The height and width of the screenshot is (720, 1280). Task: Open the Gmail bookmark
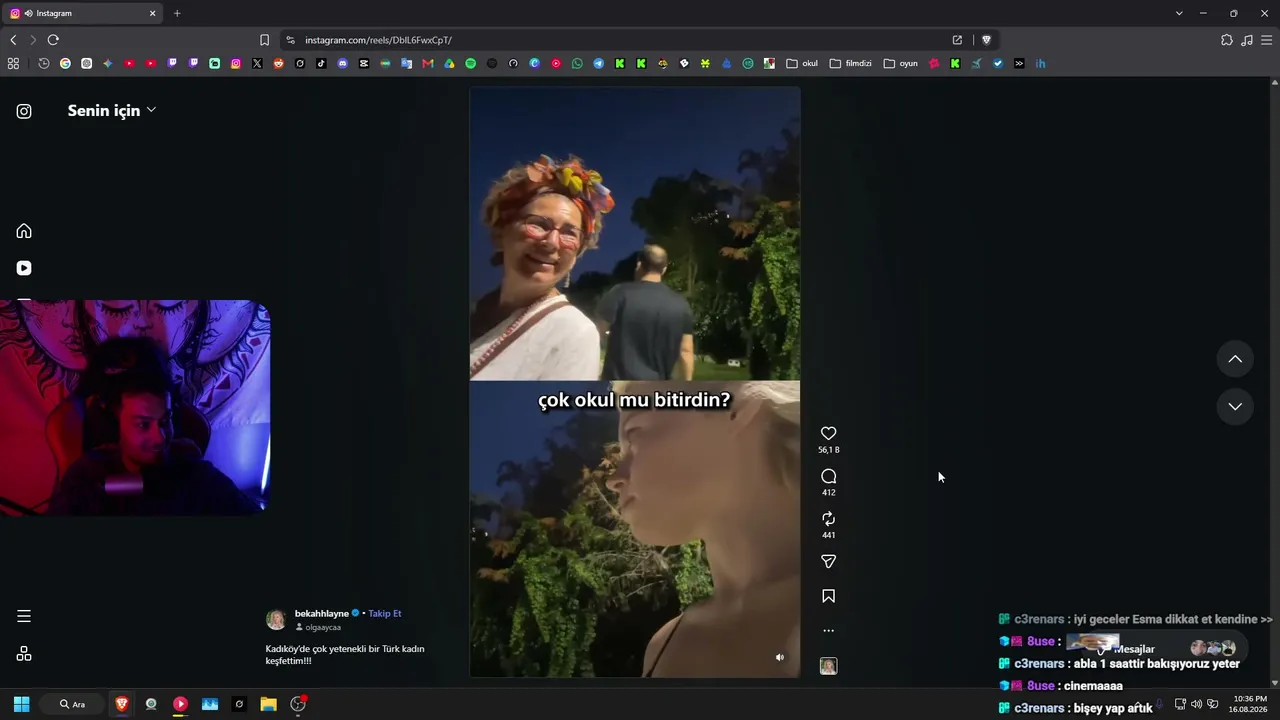click(x=428, y=63)
